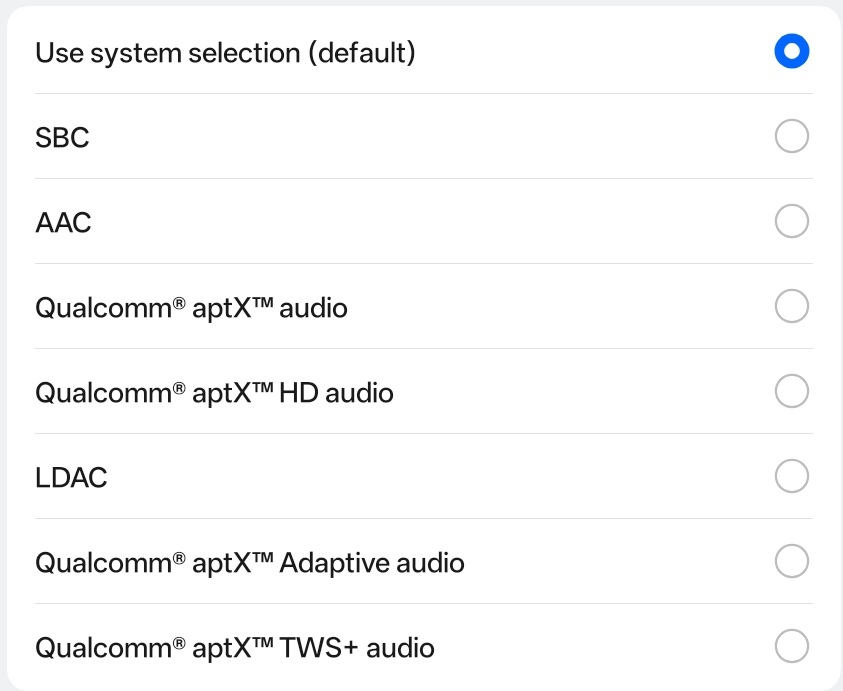The image size is (843, 691).
Task: Select the 'Use system selection (default)' radio button
Action: click(791, 51)
